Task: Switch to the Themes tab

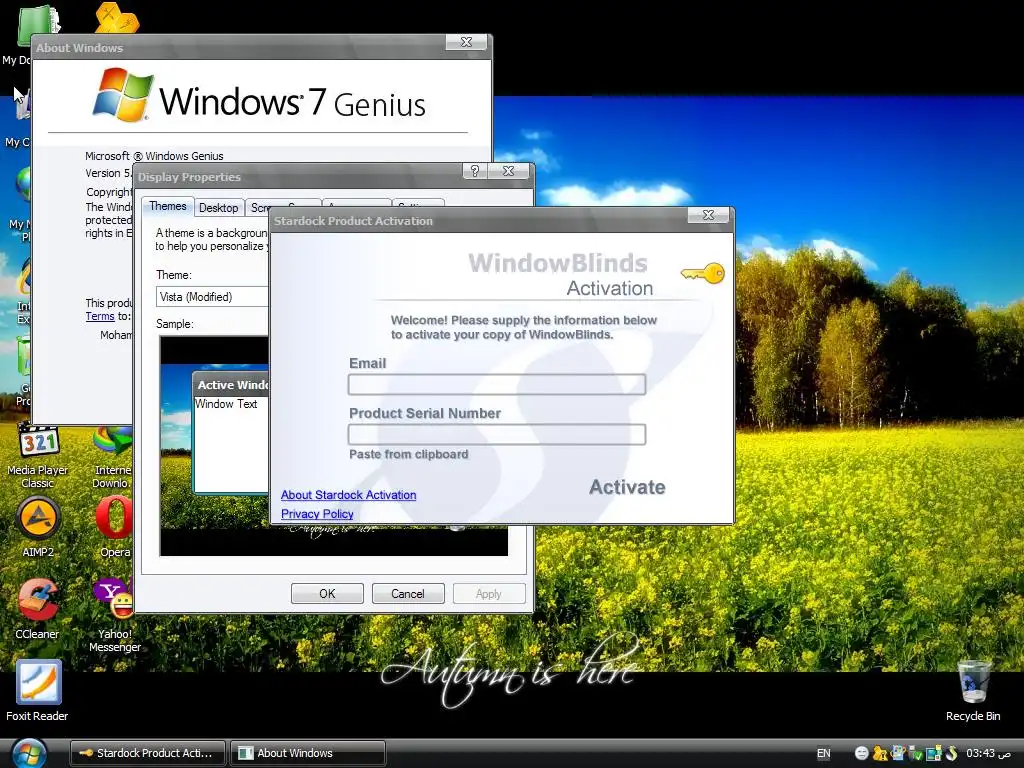Action: pos(168,206)
